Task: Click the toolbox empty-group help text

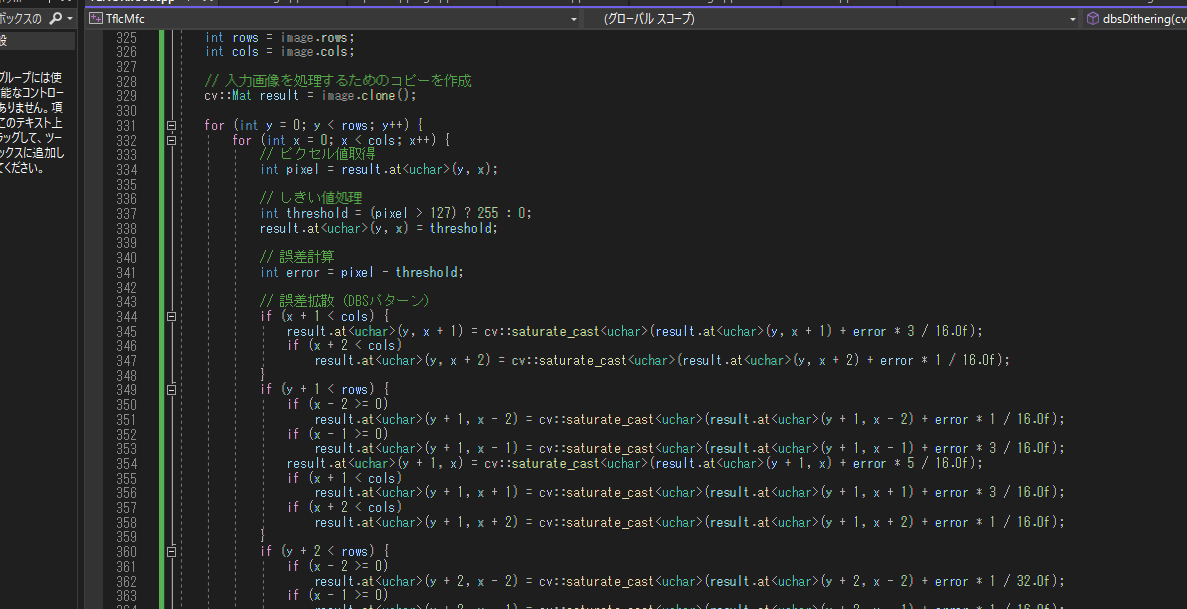Action: 33,123
